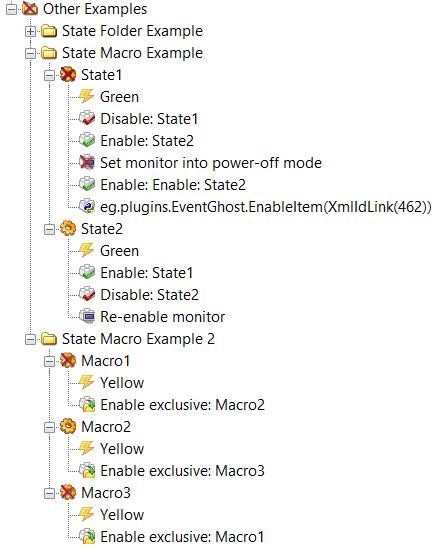
Task: Select the Yellow event under Macro2
Action: 122,448
